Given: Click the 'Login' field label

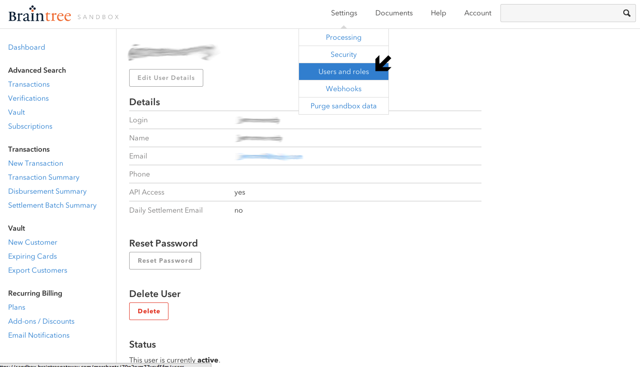Looking at the screenshot, I should point(138,120).
